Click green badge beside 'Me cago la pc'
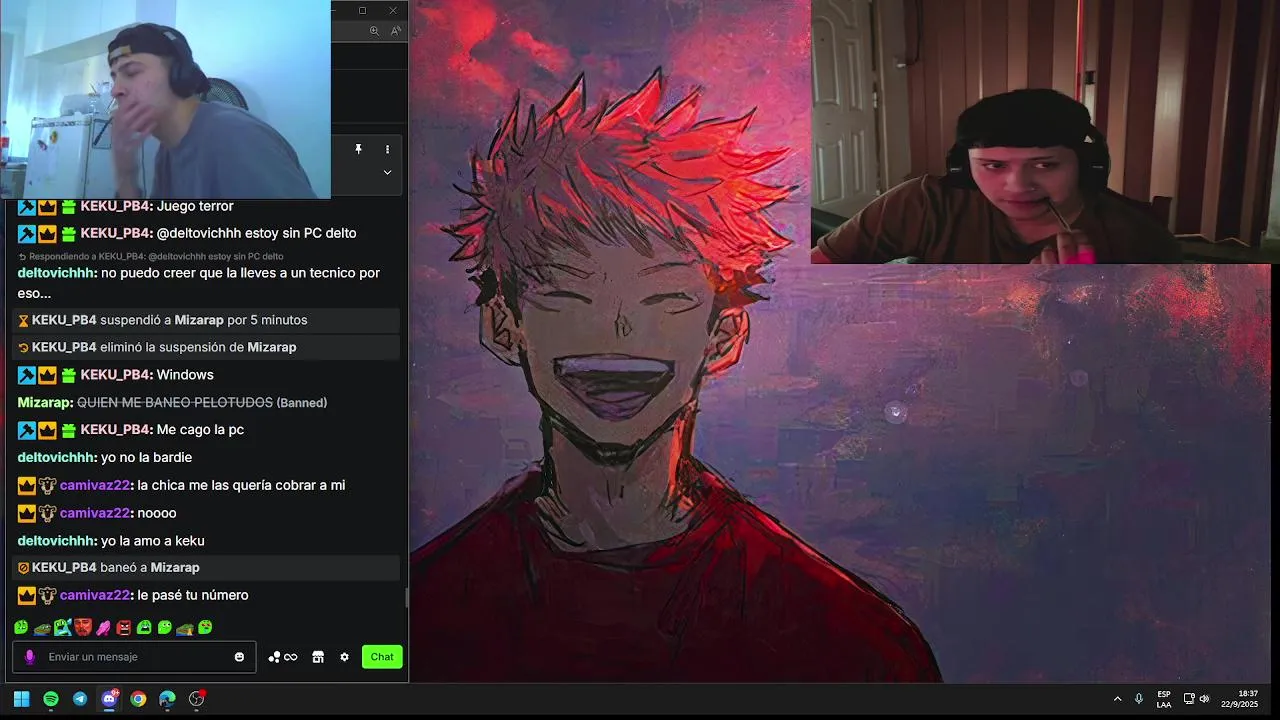 (68, 430)
